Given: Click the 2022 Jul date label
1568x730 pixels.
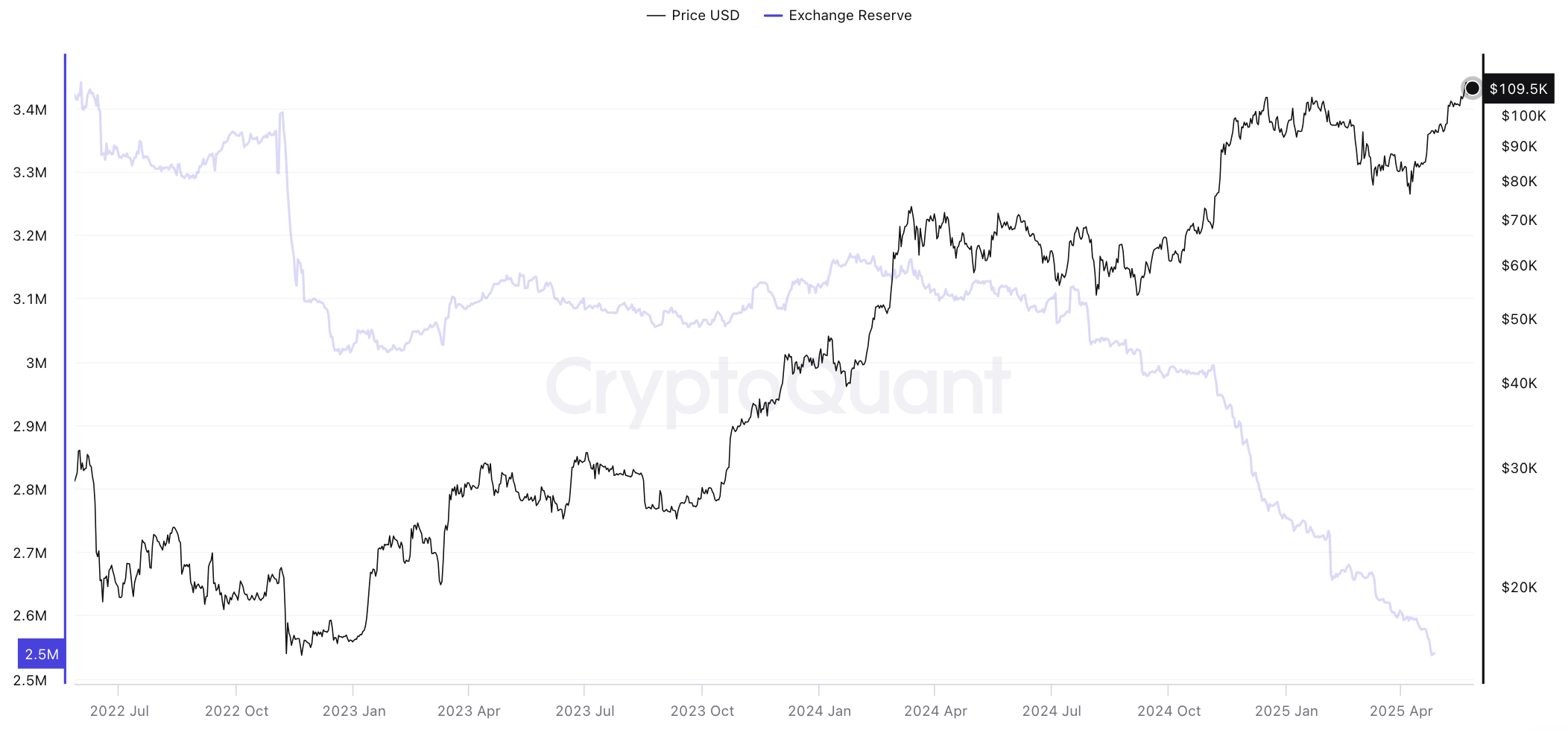Looking at the screenshot, I should 119,711.
